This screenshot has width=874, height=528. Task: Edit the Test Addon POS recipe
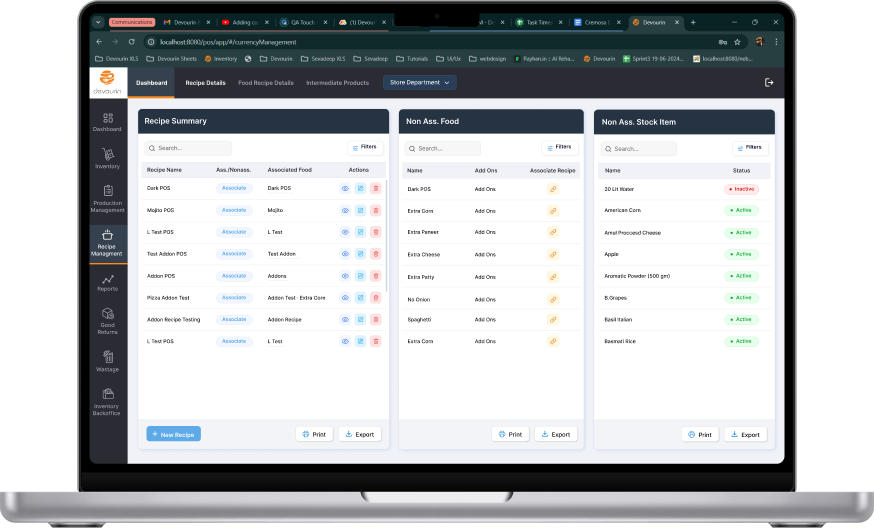pyautogui.click(x=361, y=254)
